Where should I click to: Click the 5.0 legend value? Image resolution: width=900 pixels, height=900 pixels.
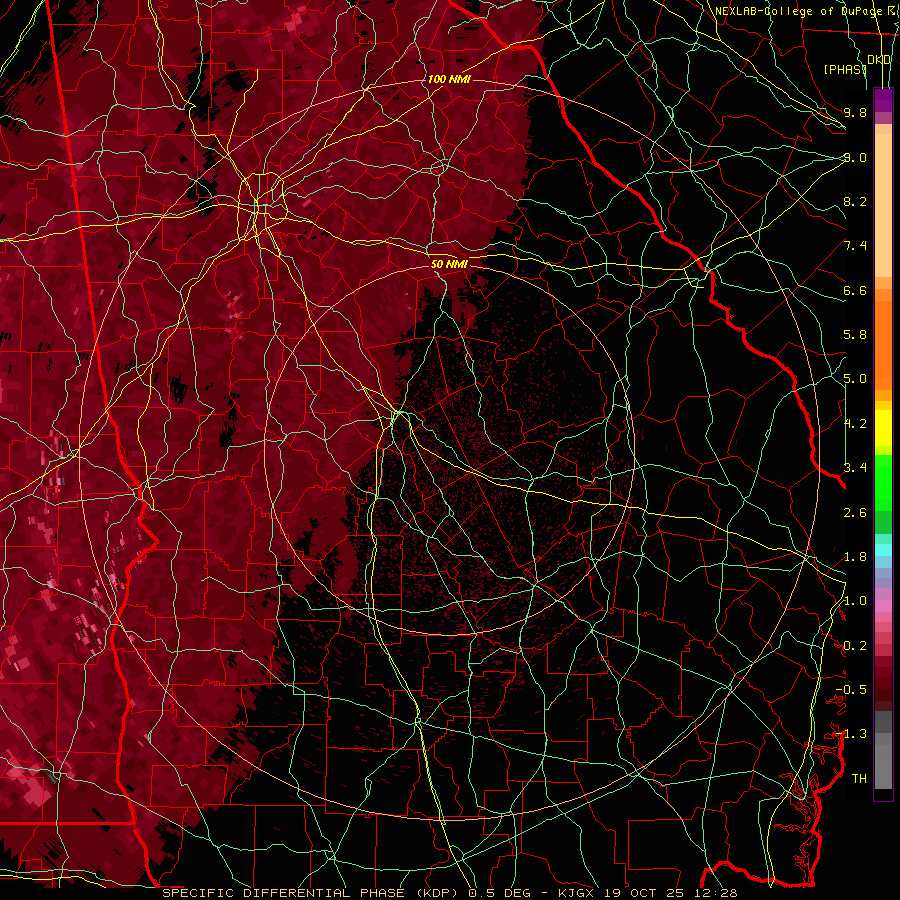pos(855,379)
